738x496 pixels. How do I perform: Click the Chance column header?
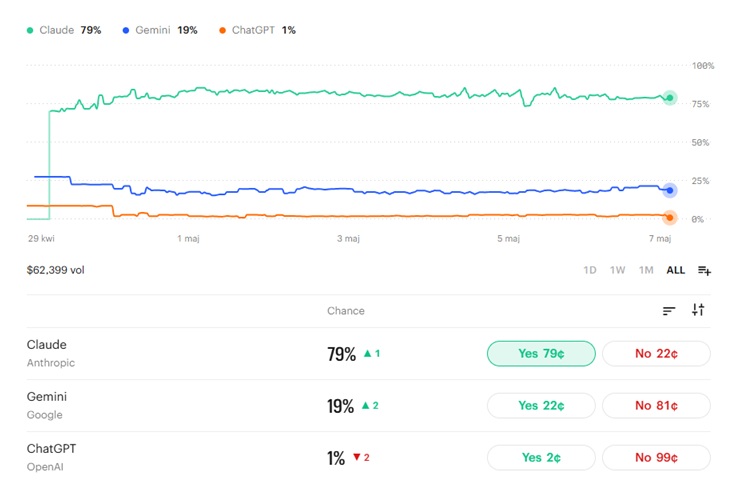point(346,311)
